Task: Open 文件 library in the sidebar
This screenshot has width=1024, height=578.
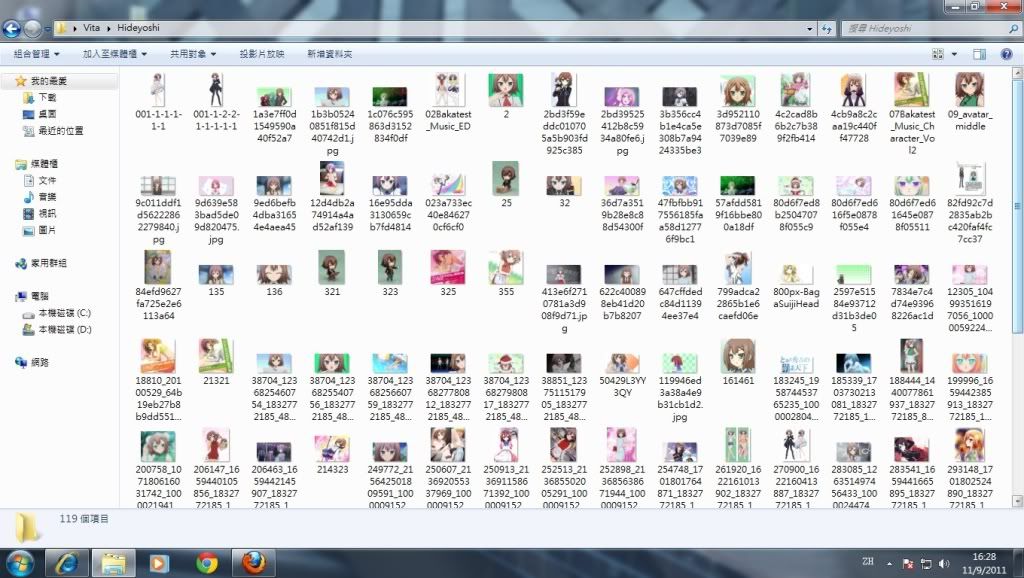Action: point(47,180)
